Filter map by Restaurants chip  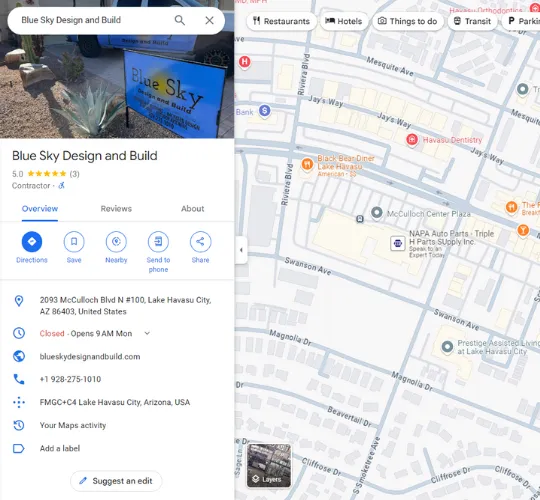tap(281, 21)
